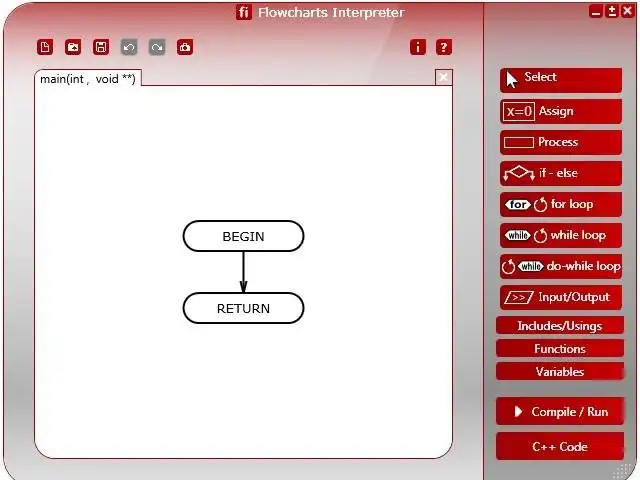Image resolution: width=640 pixels, height=480 pixels.
Task: Maximize the window using the ± button
Action: 611,11
